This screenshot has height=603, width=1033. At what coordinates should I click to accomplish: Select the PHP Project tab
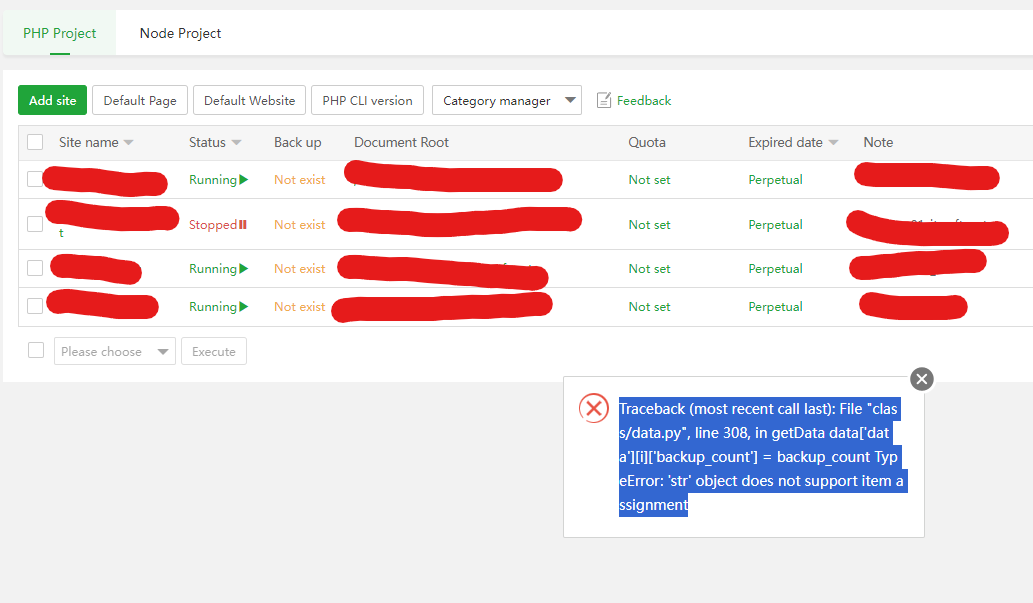coord(58,33)
